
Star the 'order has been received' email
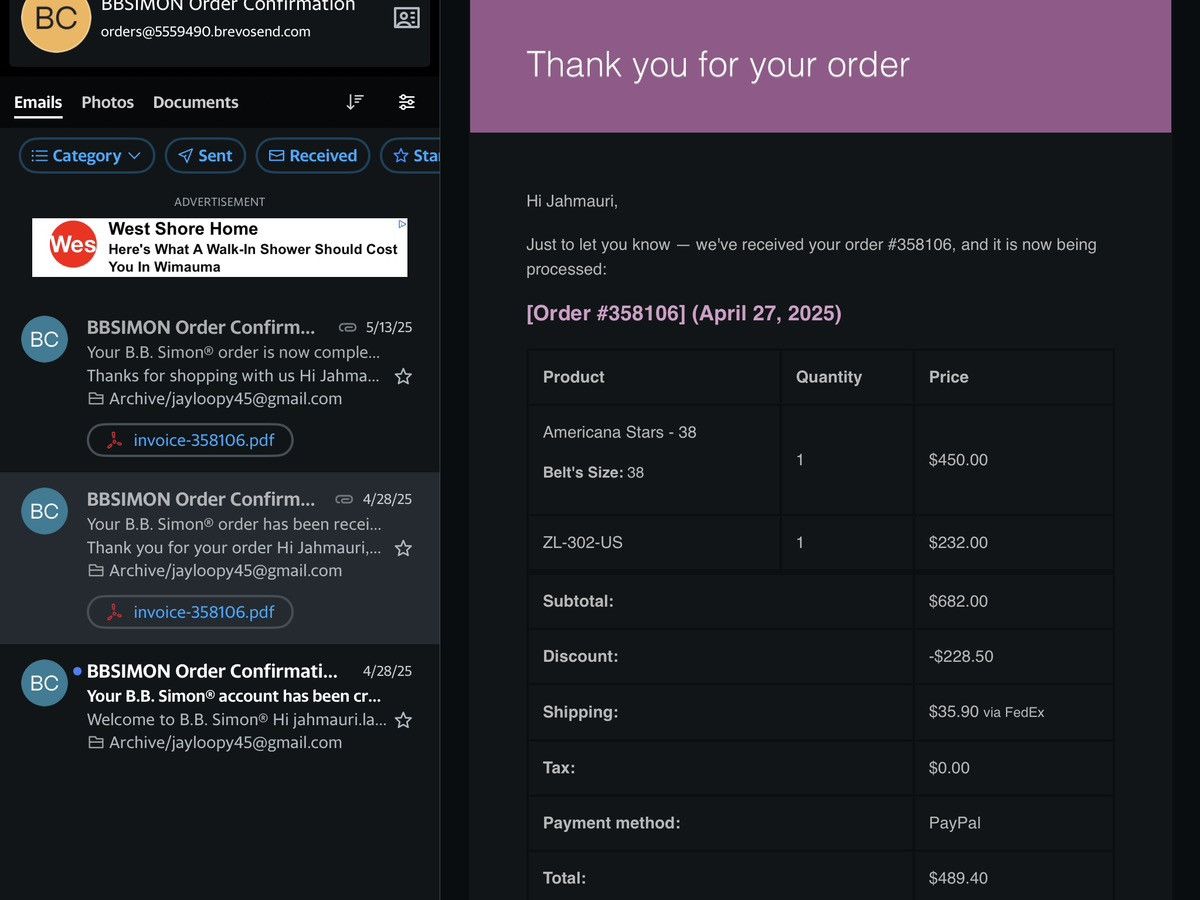(x=403, y=548)
